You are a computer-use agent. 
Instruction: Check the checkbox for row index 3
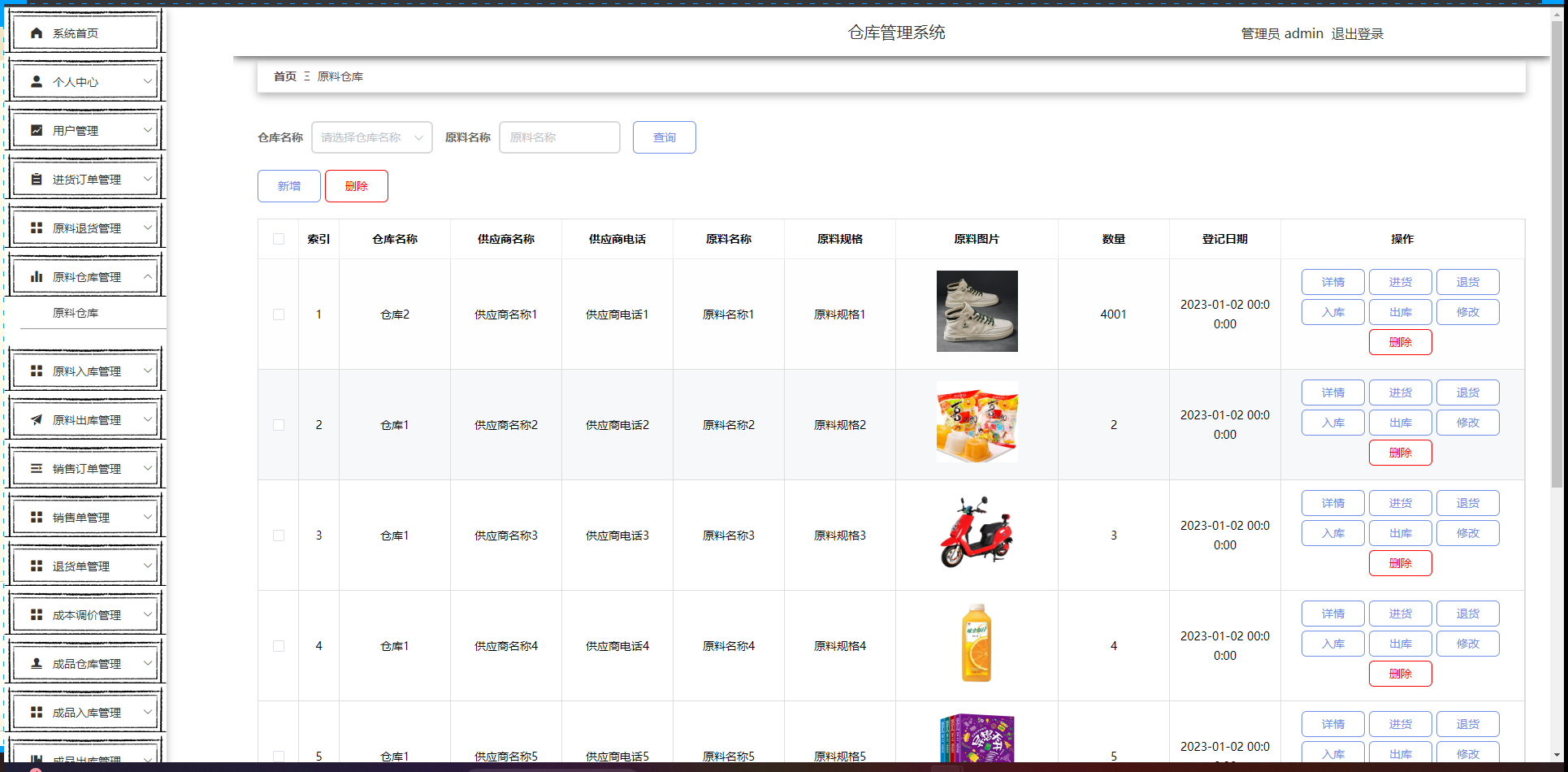coord(279,536)
